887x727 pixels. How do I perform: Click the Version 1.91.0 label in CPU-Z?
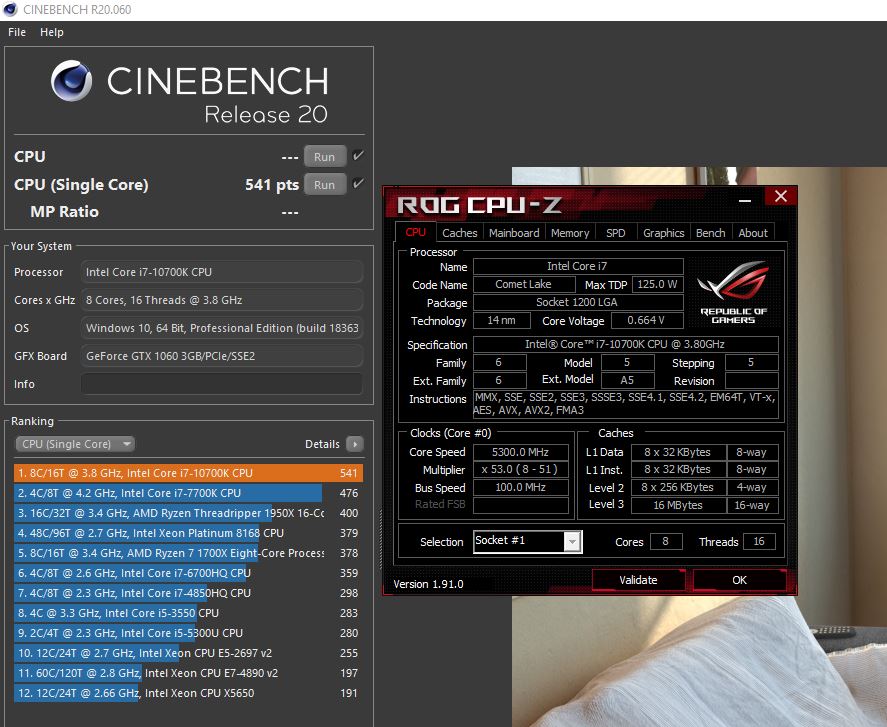[428, 584]
